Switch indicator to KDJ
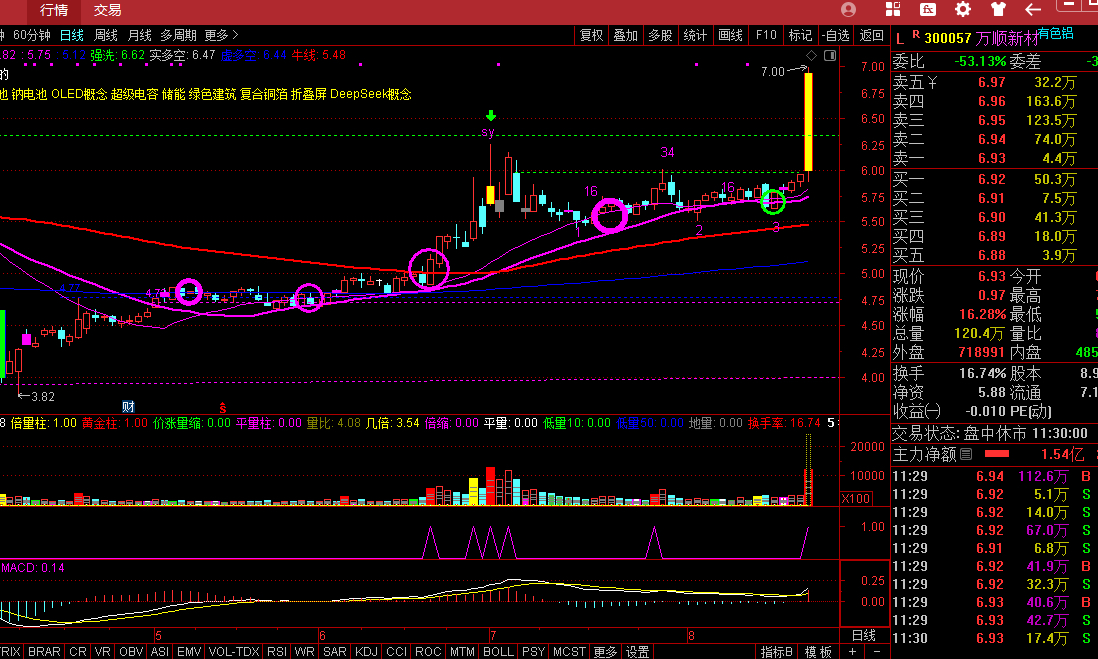This screenshot has width=1098, height=659. click(x=366, y=651)
